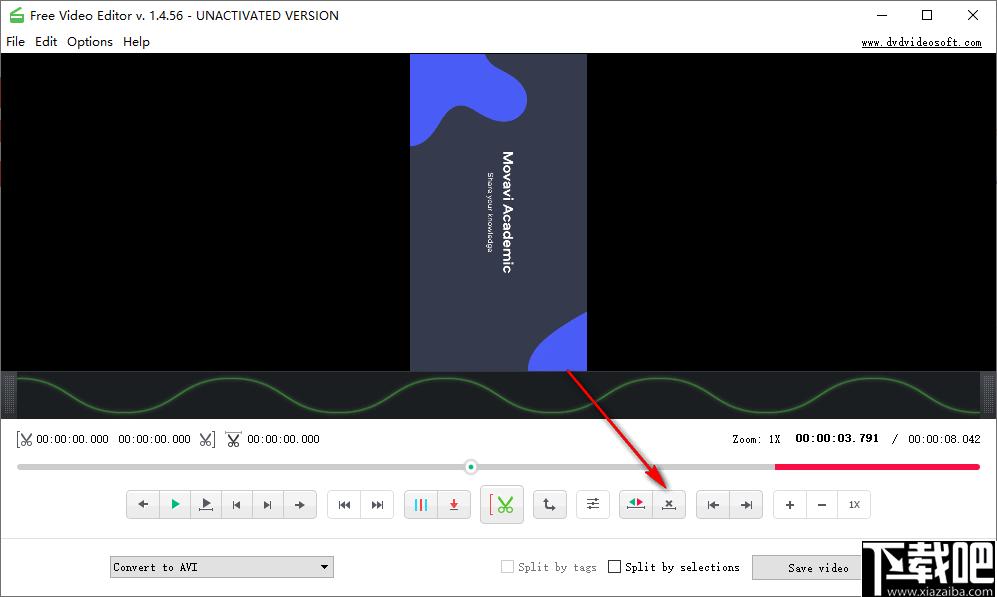Click the total duration 00:00:08.042
The height and width of the screenshot is (597, 997).
click(944, 439)
